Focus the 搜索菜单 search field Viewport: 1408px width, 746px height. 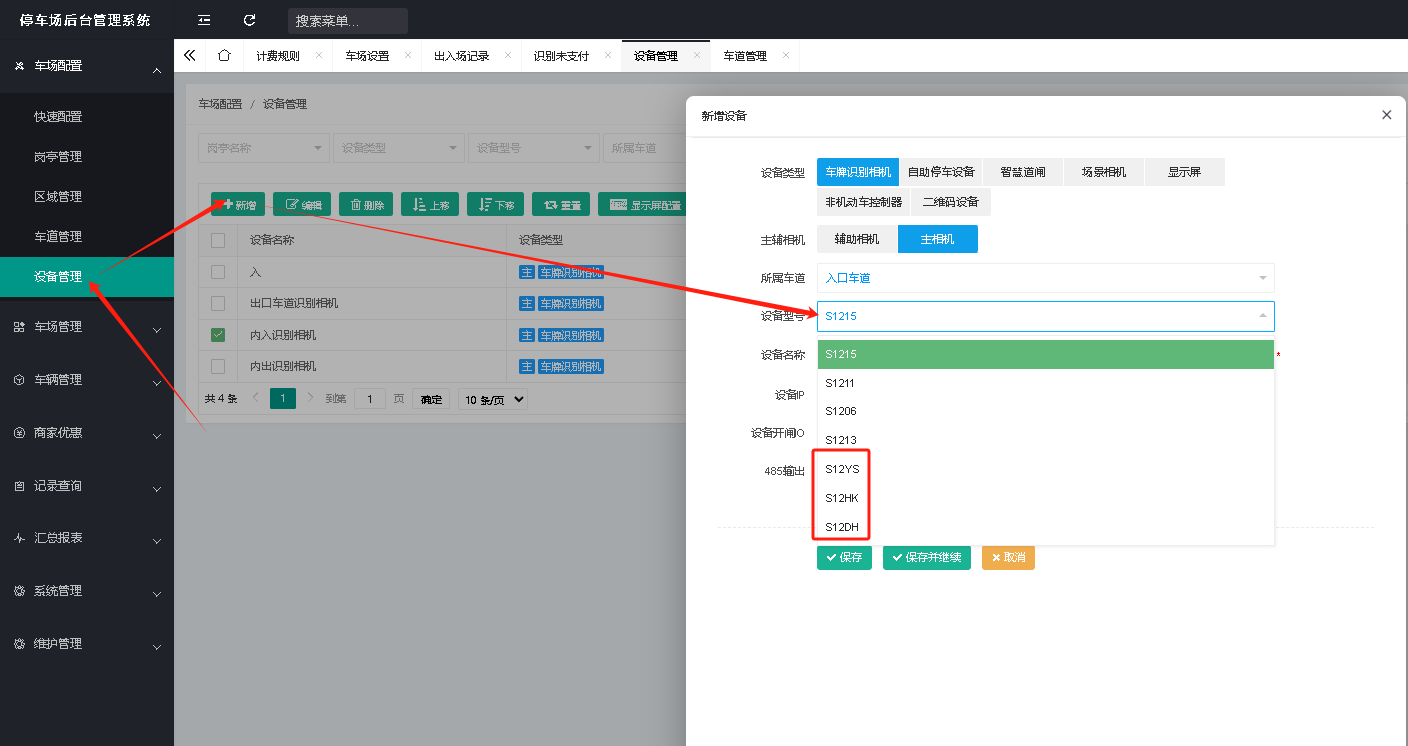tap(347, 21)
